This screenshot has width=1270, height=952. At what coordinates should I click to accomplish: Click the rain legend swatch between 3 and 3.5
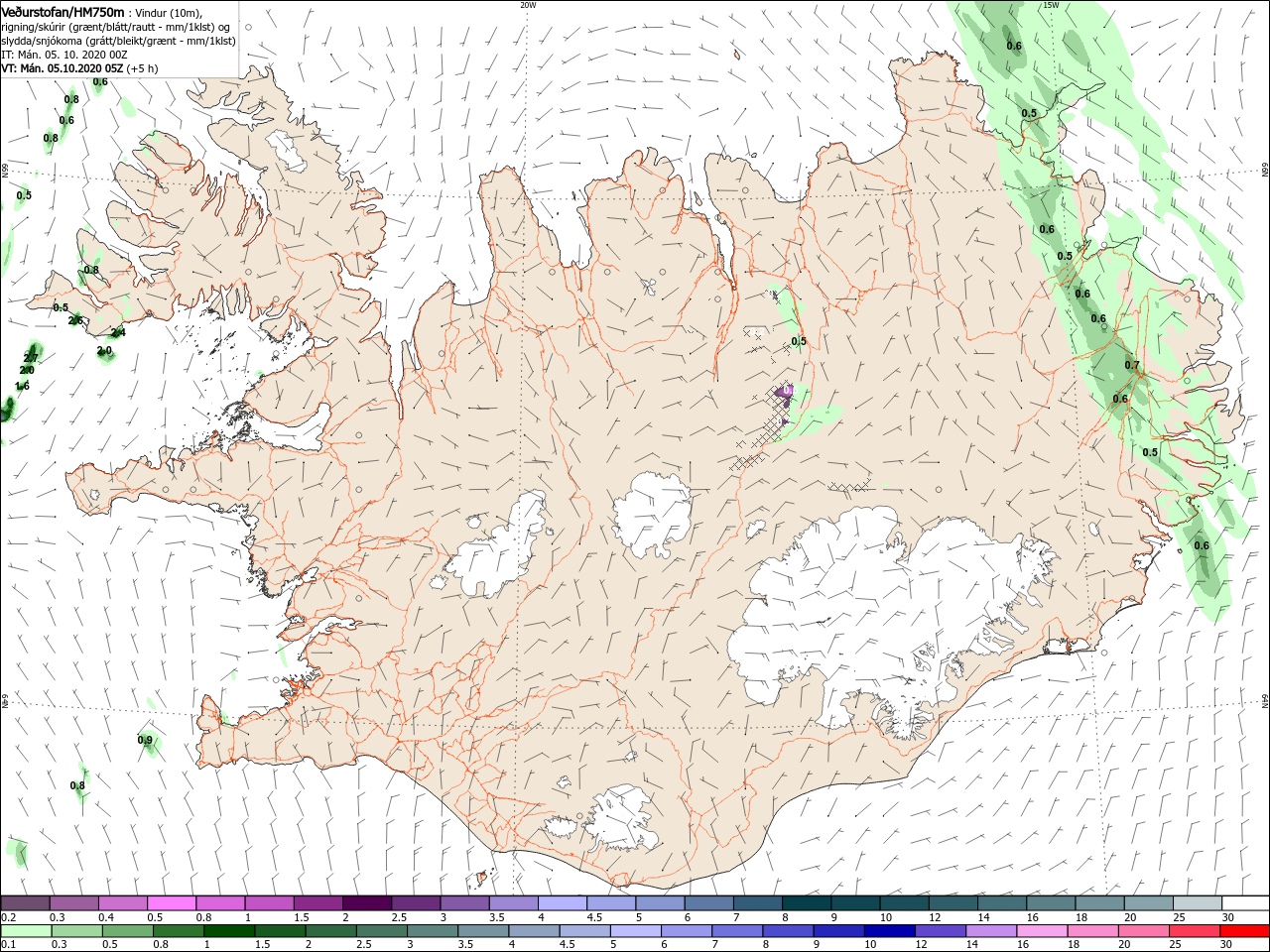pos(433,931)
